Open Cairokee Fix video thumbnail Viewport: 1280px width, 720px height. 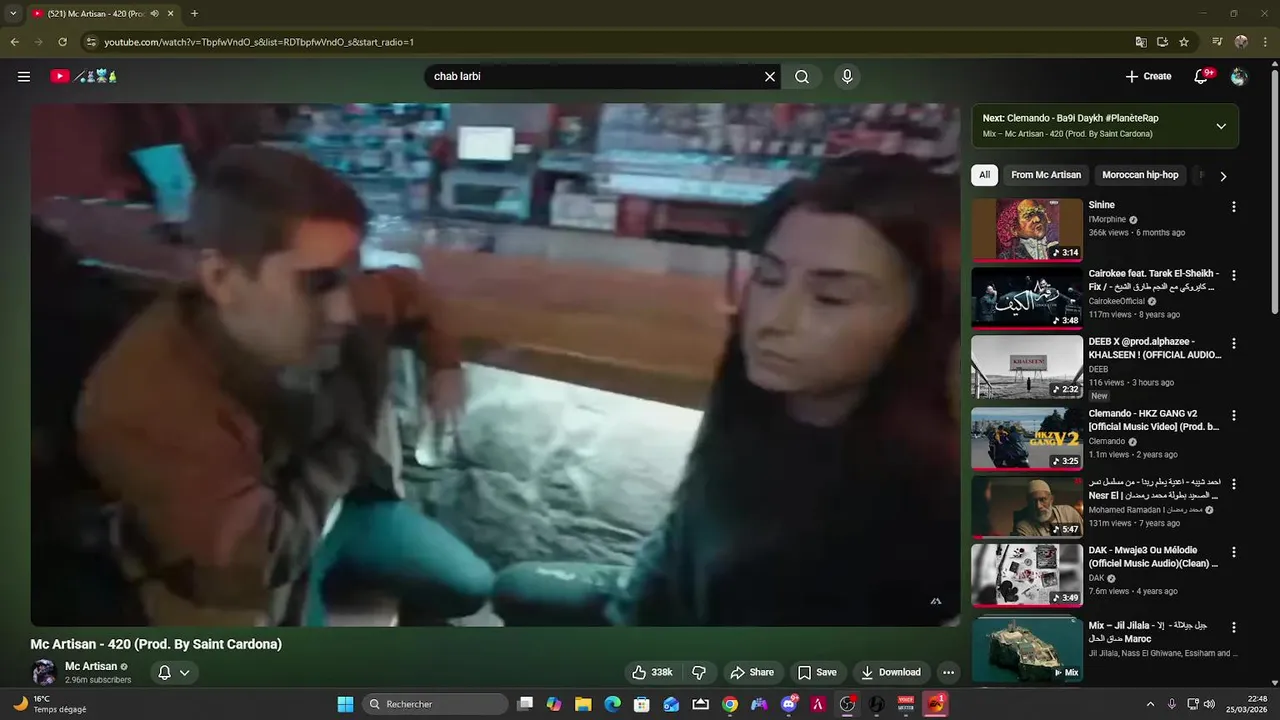1027,297
